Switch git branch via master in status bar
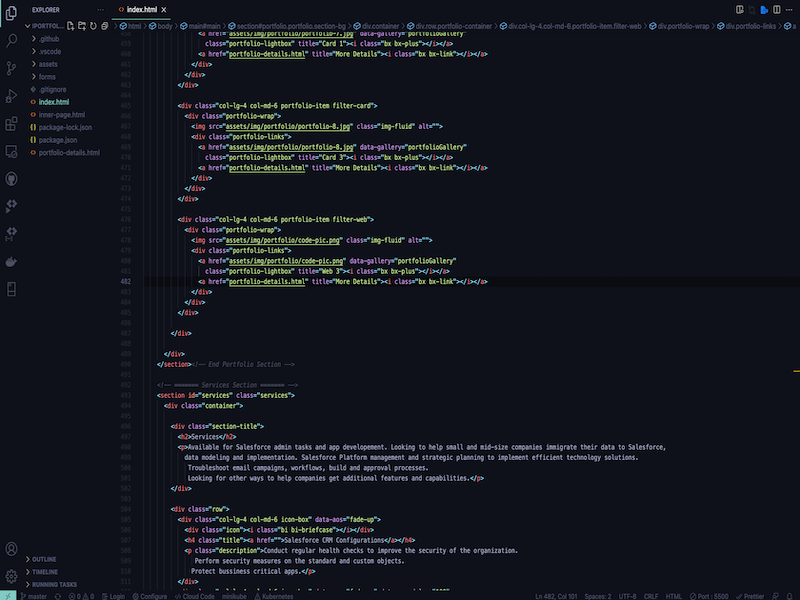 (34, 596)
